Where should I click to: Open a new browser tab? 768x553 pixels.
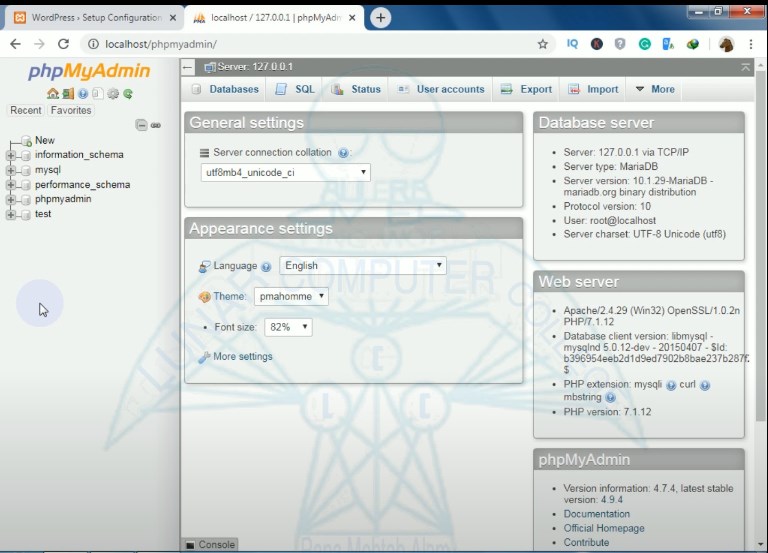click(381, 18)
